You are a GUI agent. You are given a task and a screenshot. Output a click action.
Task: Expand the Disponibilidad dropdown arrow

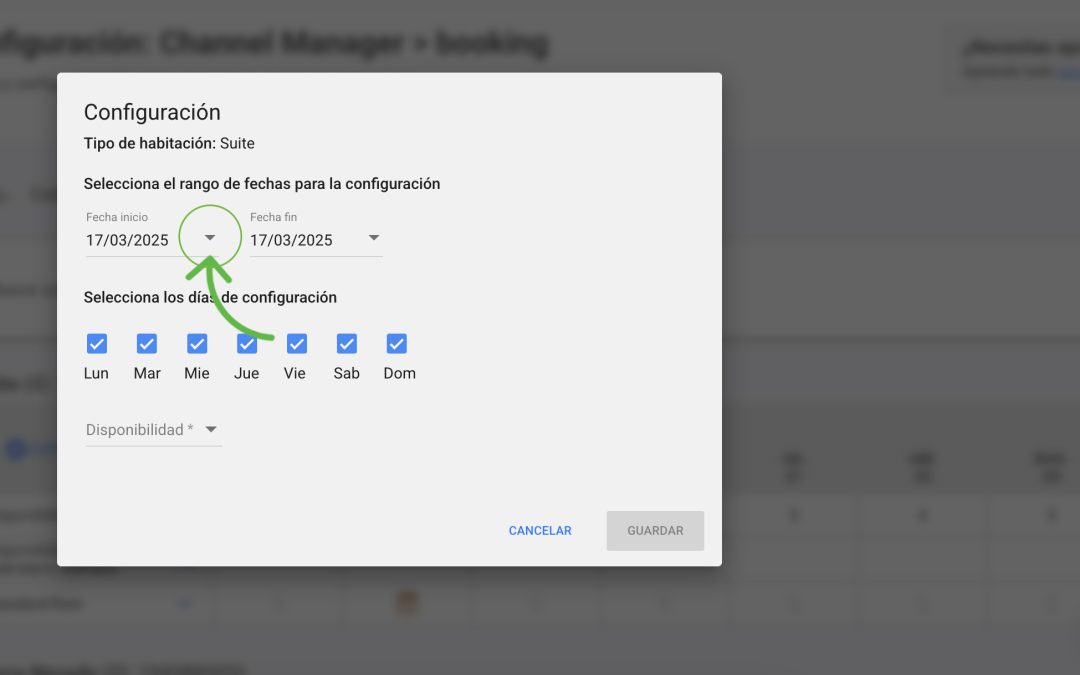[x=211, y=429]
